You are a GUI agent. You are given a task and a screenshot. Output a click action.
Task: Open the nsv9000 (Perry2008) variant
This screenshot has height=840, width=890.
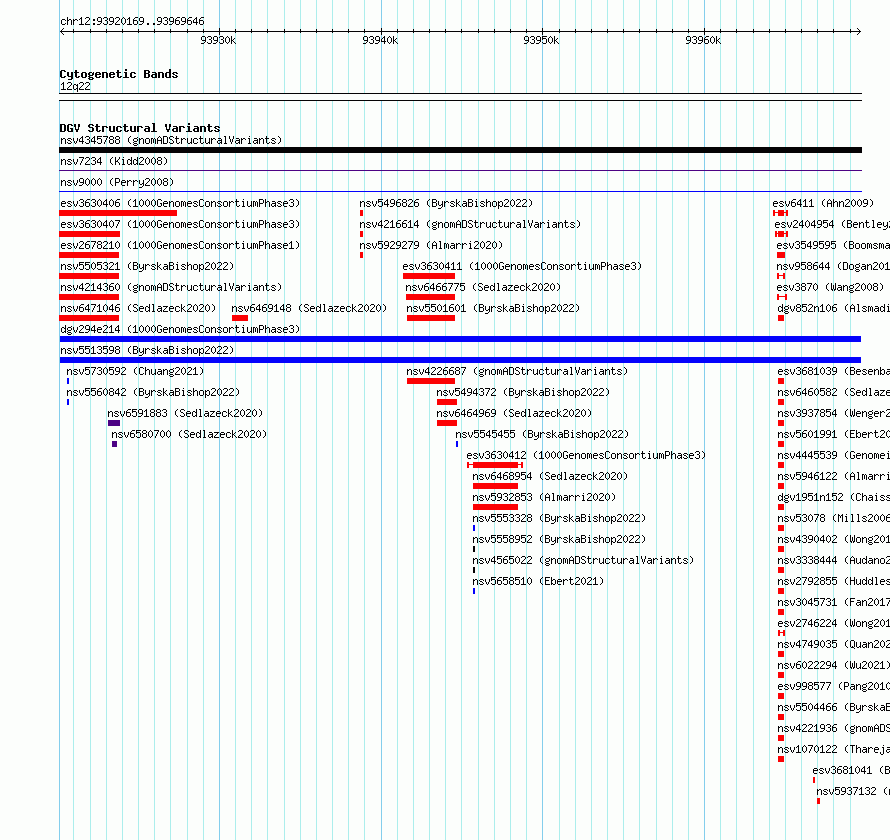[x=117, y=182]
